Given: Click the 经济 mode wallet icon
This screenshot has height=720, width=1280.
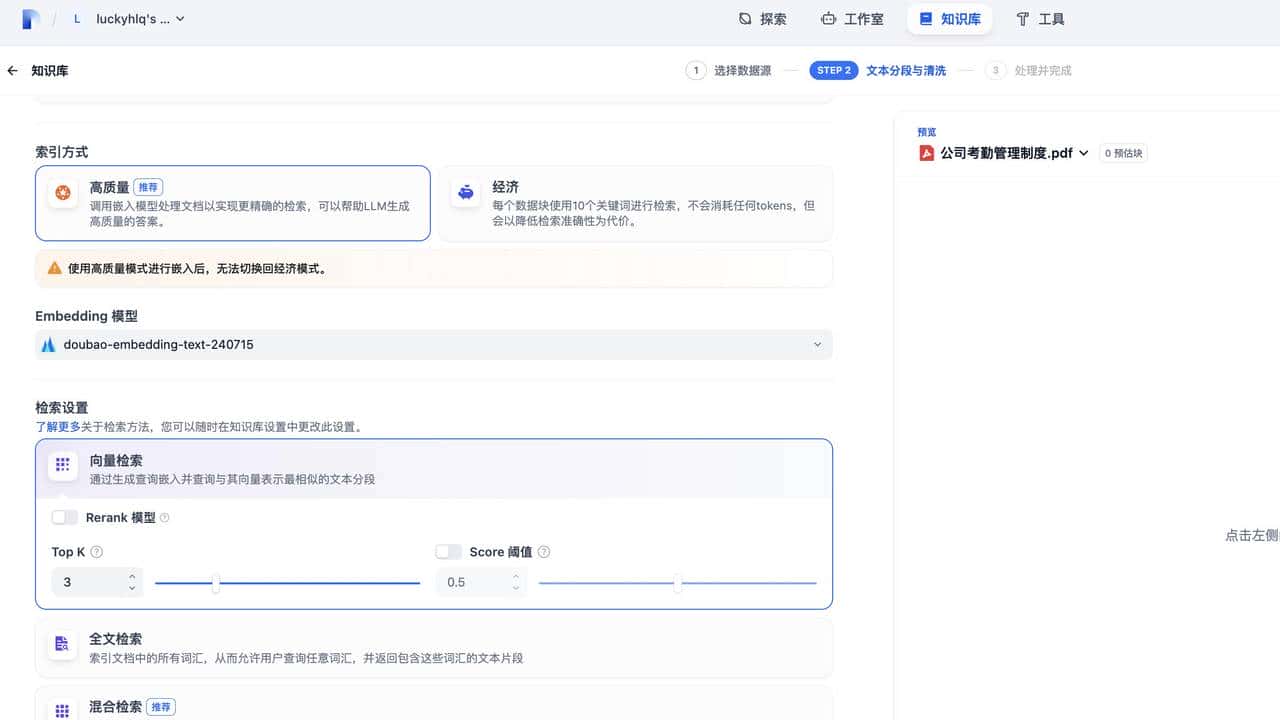Looking at the screenshot, I should [x=465, y=192].
